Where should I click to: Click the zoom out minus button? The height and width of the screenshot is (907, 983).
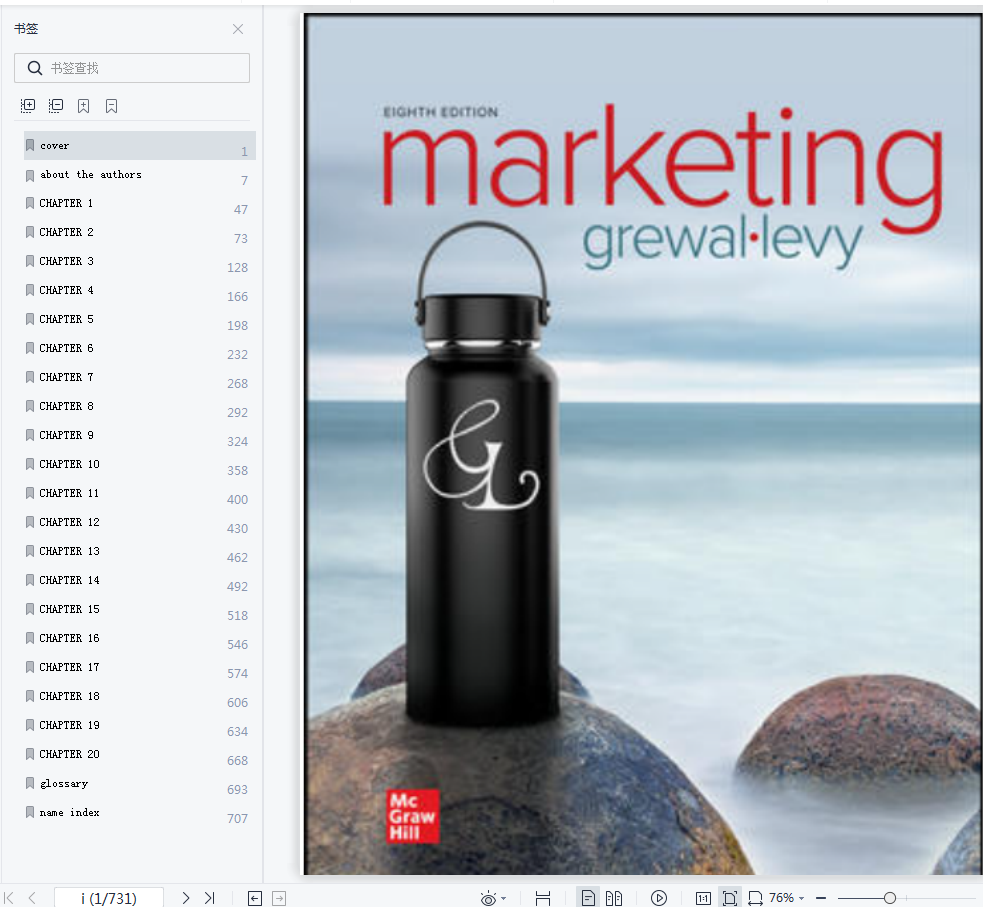click(821, 898)
